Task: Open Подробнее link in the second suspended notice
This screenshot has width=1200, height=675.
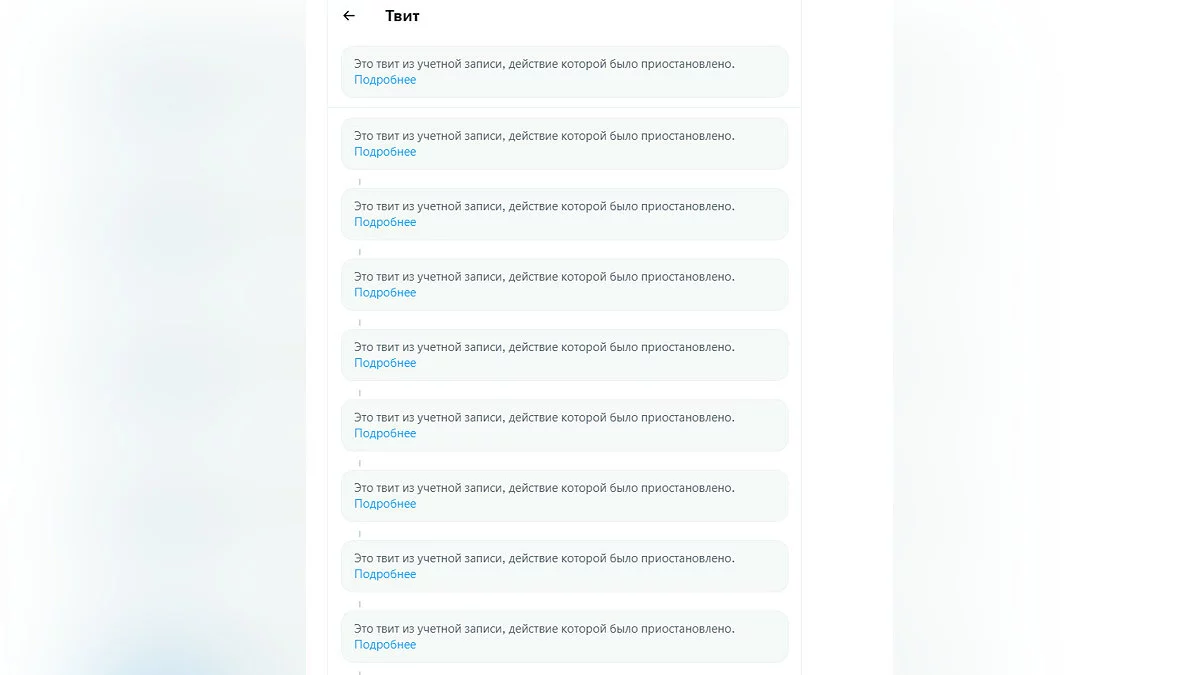Action: pos(385,152)
